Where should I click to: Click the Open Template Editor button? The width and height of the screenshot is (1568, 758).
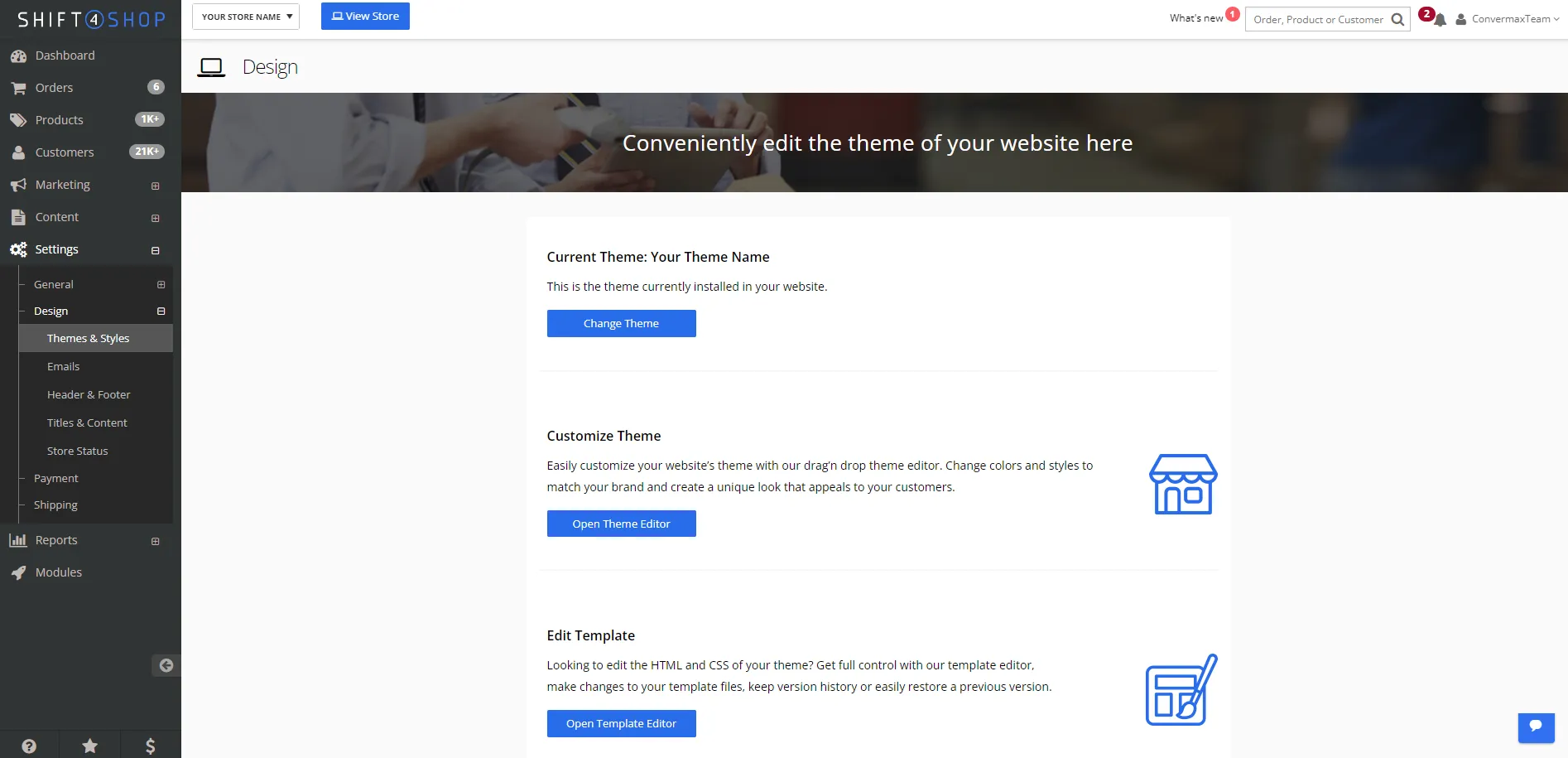tap(621, 723)
